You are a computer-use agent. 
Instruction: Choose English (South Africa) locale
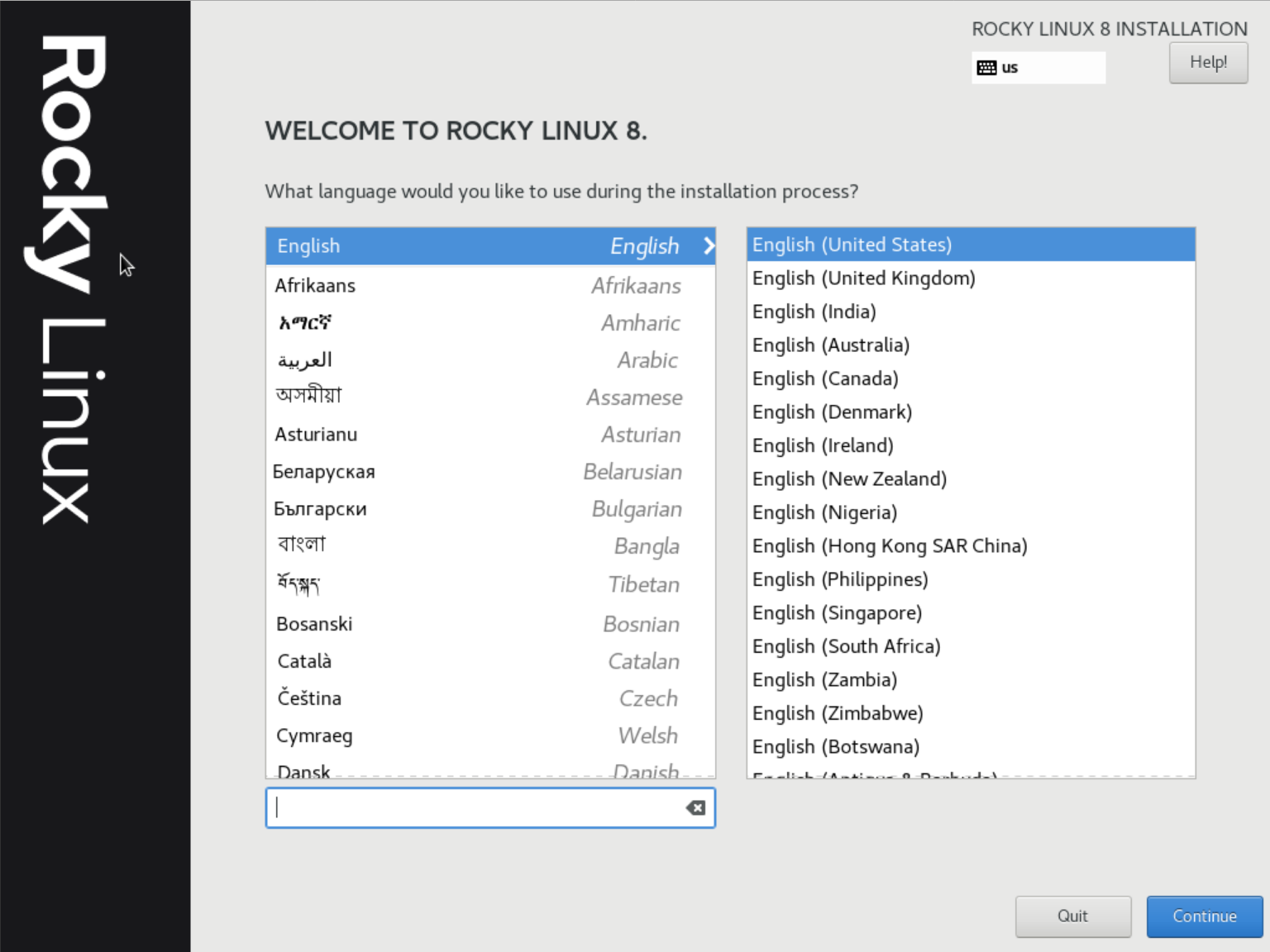click(971, 646)
